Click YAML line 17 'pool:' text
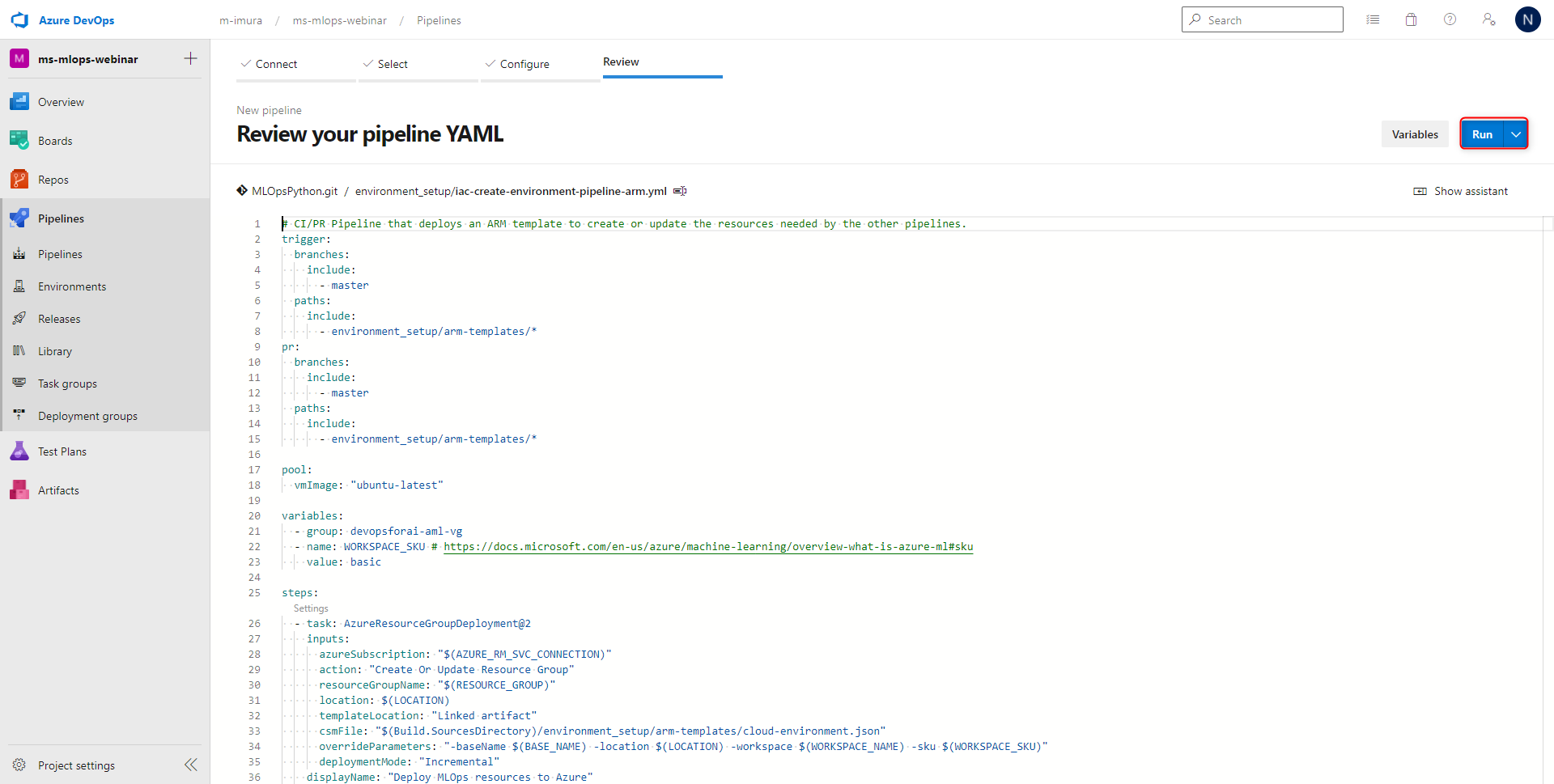This screenshot has height=784, width=1554. click(297, 469)
